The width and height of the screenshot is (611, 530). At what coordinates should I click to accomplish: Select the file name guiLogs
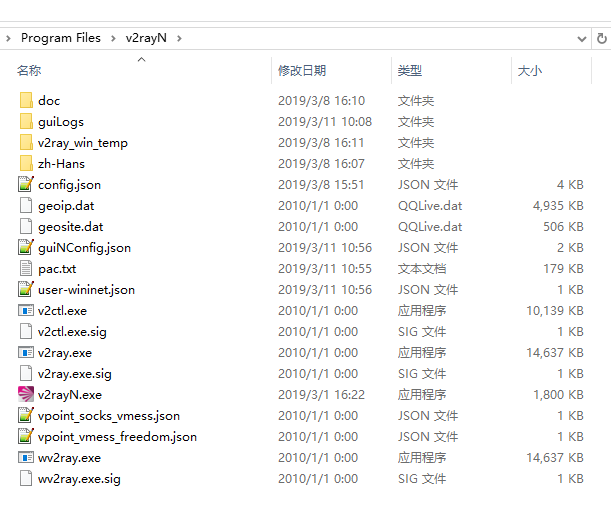(61, 122)
